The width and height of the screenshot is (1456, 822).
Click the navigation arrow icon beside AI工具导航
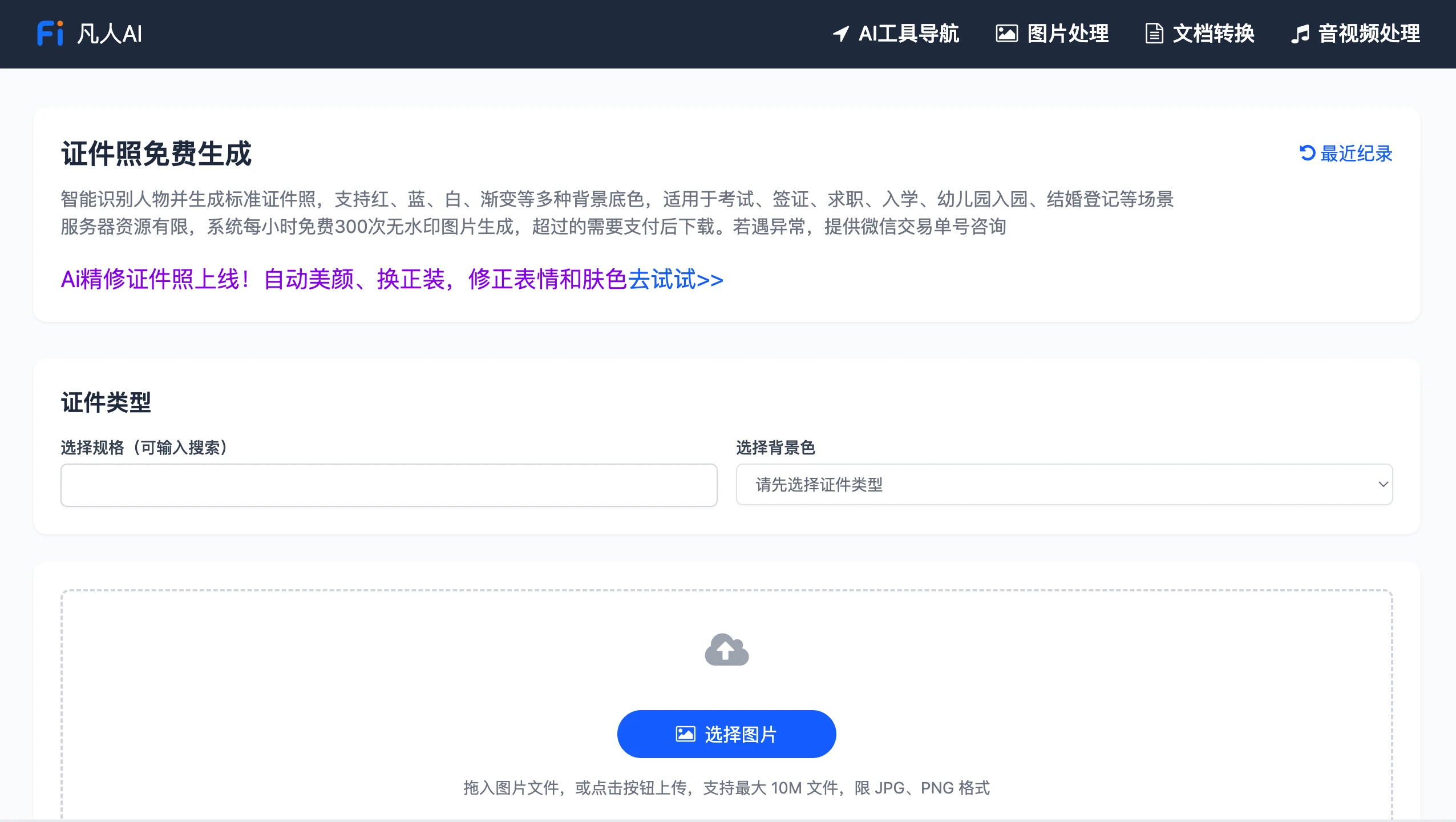[x=842, y=34]
